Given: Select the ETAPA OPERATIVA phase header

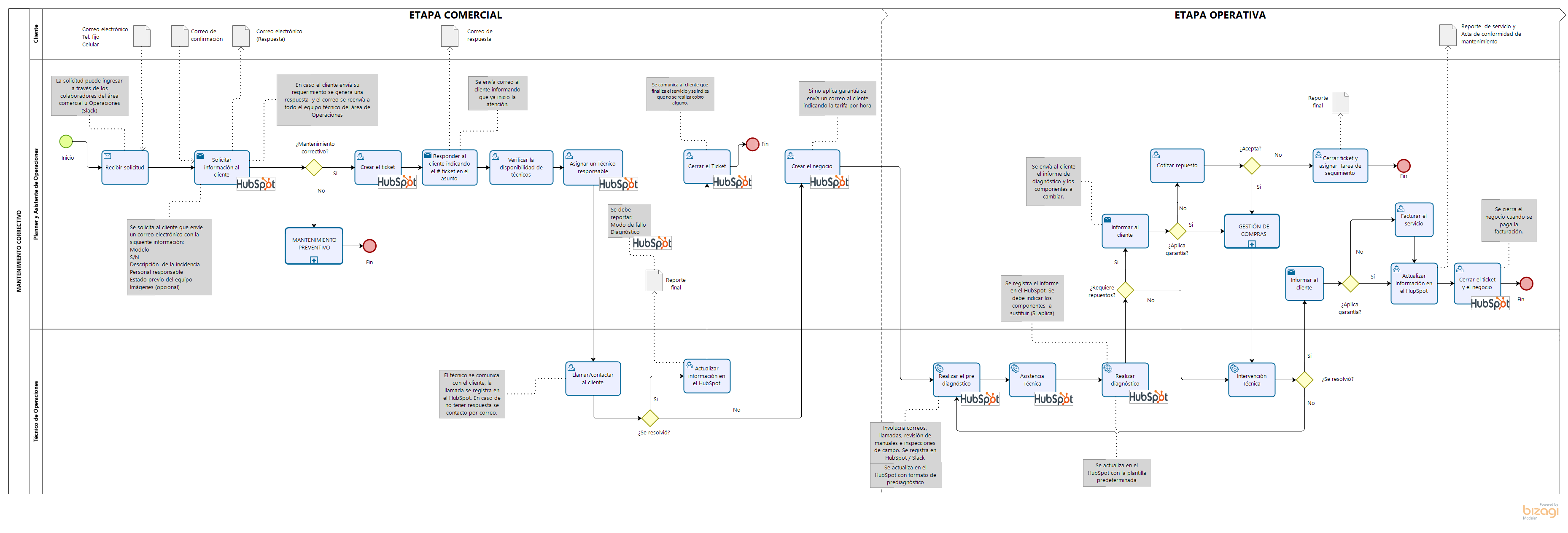Looking at the screenshot, I should click(x=1220, y=15).
